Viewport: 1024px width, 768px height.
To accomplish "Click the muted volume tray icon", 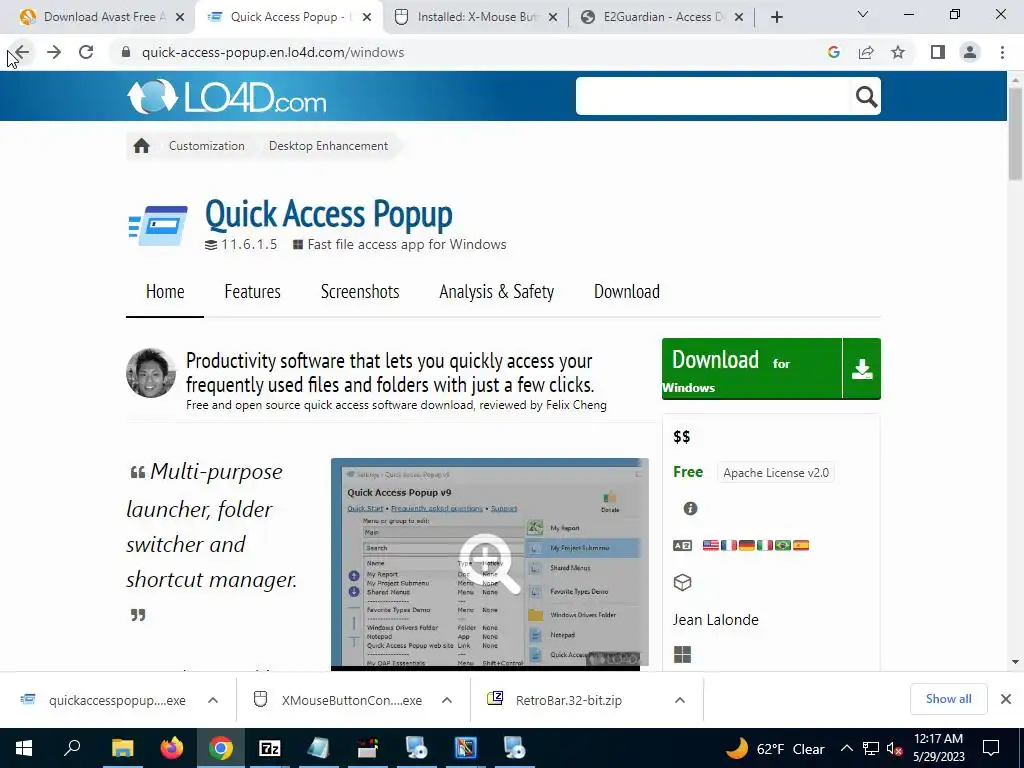I will (x=894, y=749).
